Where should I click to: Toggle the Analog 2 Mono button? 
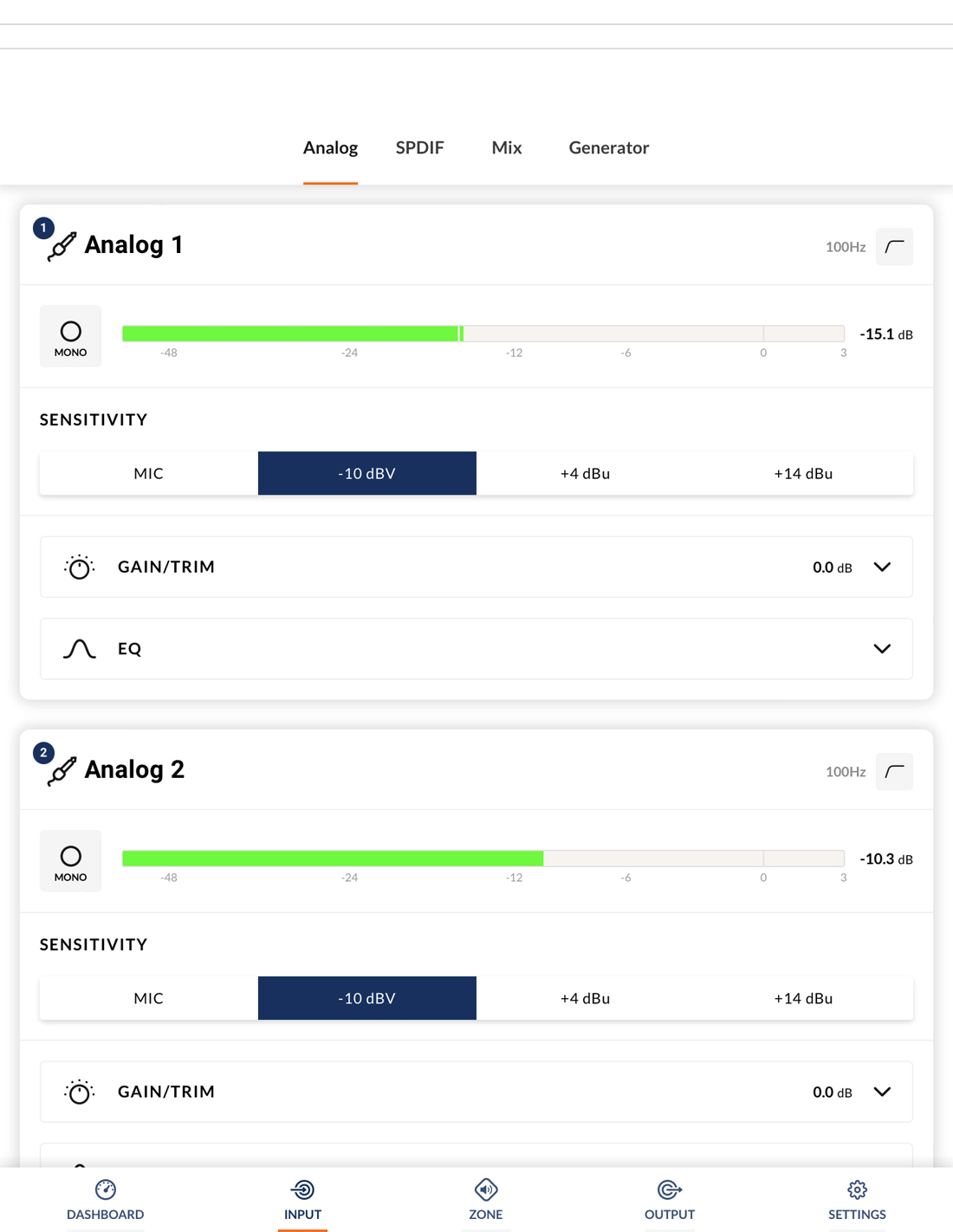click(x=71, y=861)
